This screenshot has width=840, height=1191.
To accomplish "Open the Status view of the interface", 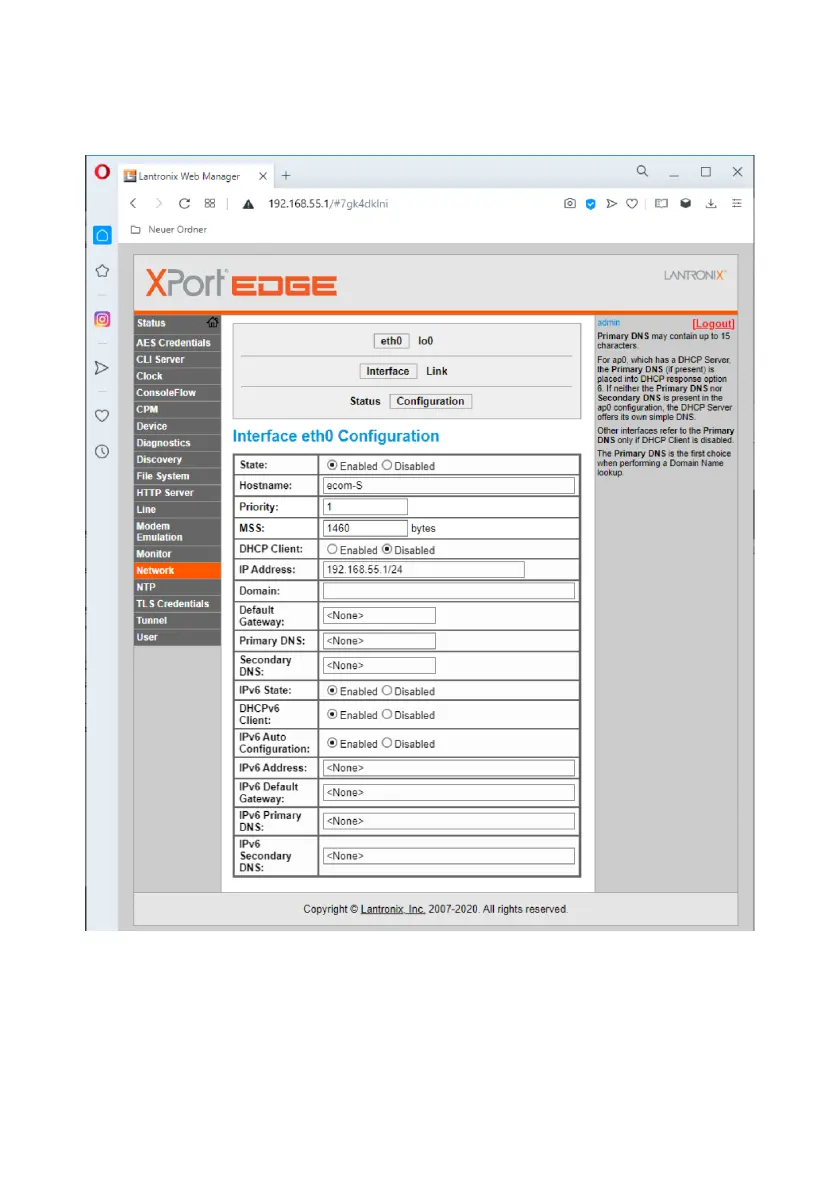I will [365, 401].
